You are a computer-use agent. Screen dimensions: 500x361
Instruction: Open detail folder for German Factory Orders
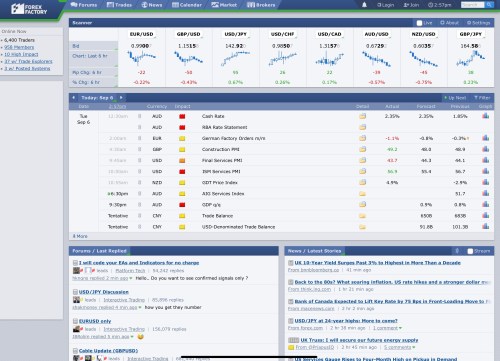(x=362, y=138)
